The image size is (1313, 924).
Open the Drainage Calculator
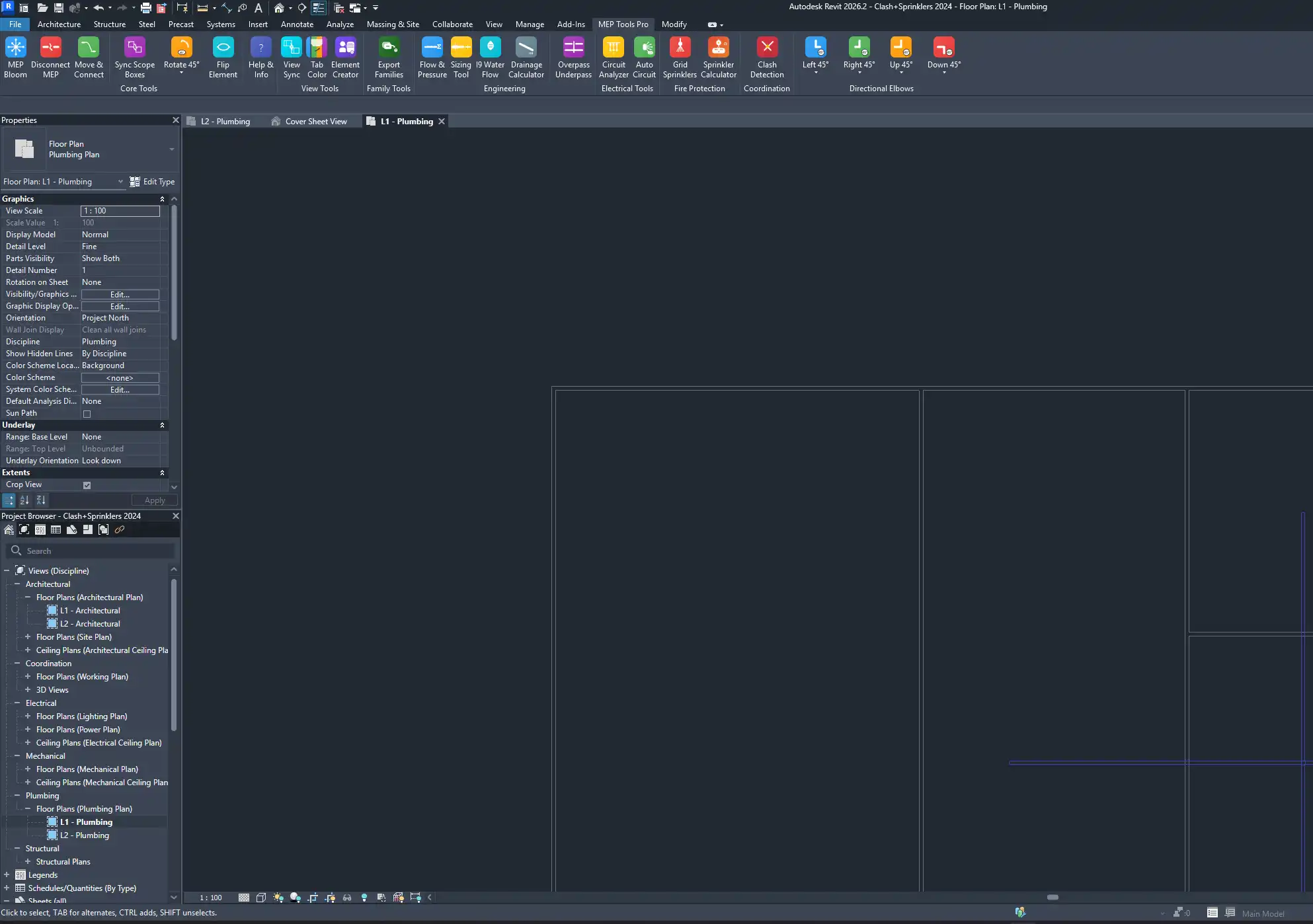[526, 48]
